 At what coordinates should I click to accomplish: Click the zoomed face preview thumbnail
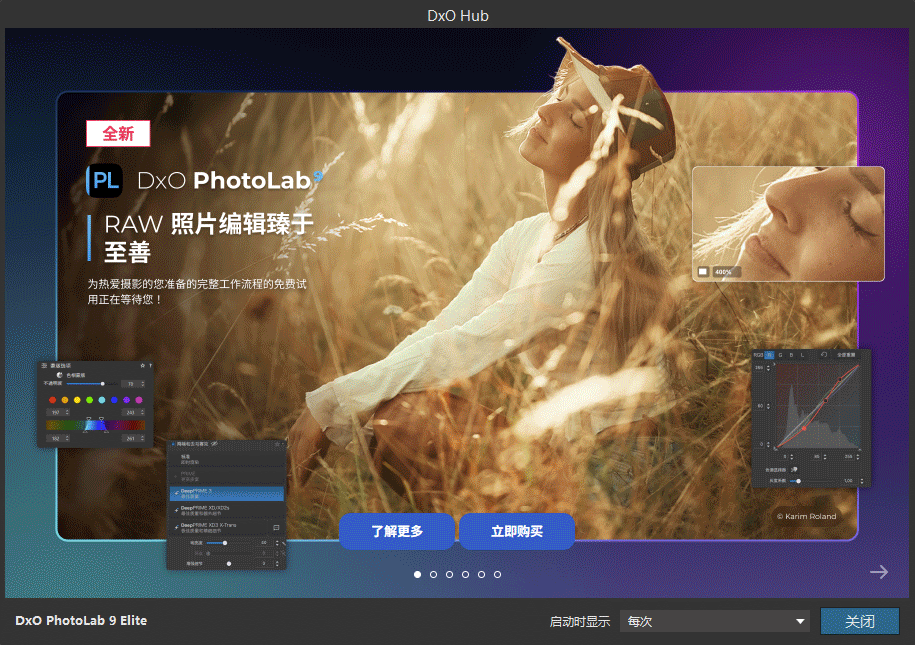[788, 223]
